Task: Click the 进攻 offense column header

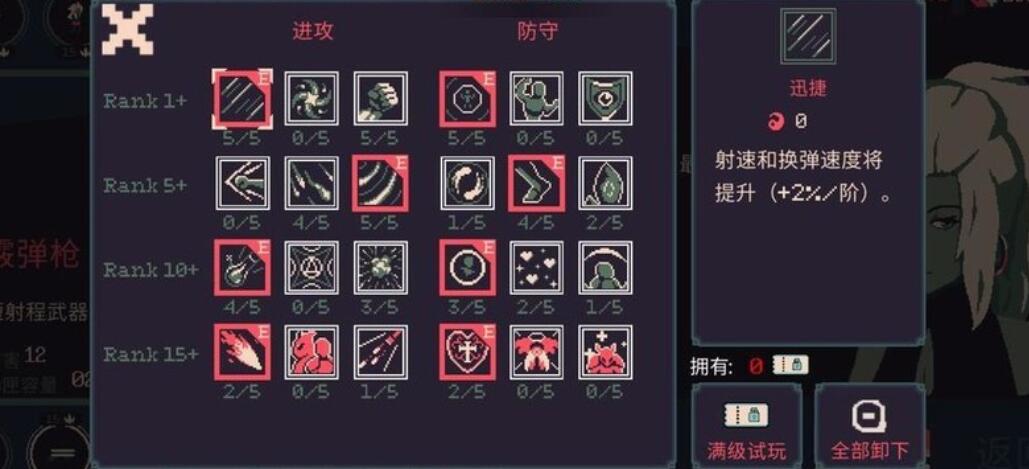Action: click(312, 31)
